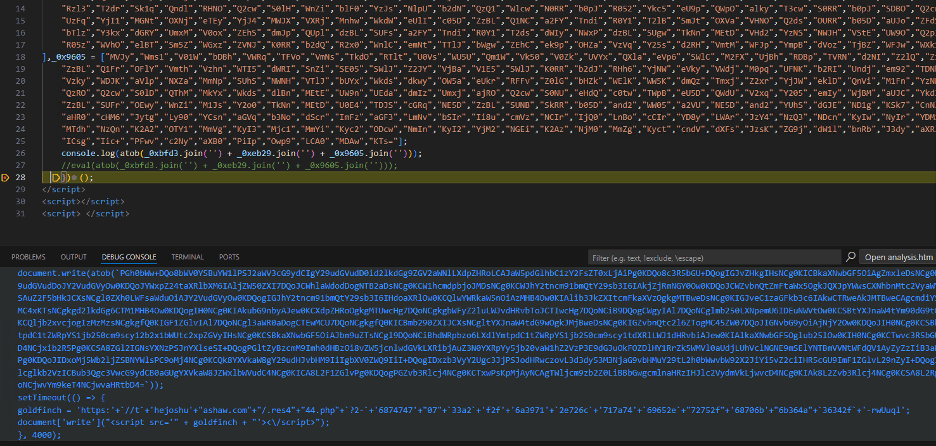Screen dimensions: 936x446
Task: Click the <script> </script> tag on line 31
Action: point(85,213)
